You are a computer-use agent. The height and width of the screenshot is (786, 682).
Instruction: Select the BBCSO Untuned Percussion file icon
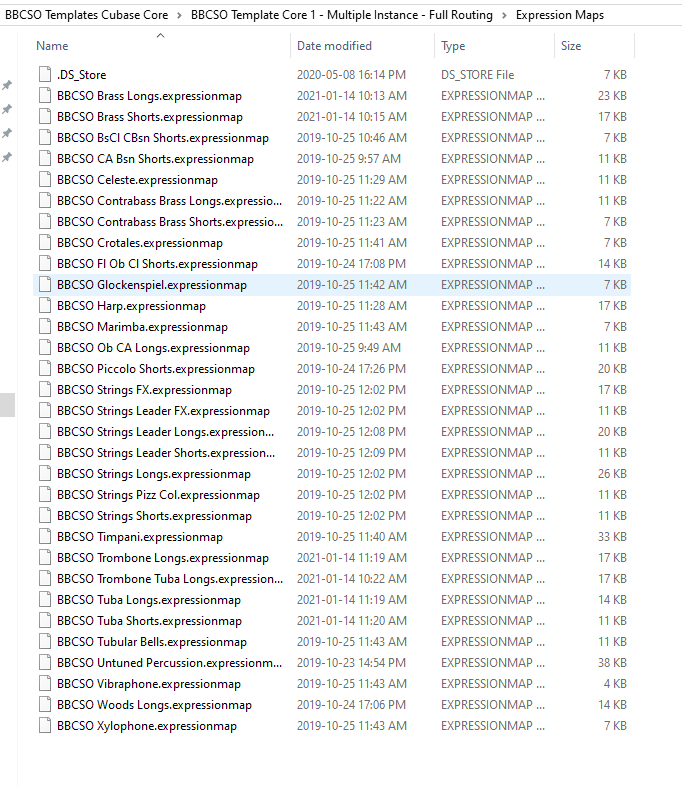click(45, 663)
